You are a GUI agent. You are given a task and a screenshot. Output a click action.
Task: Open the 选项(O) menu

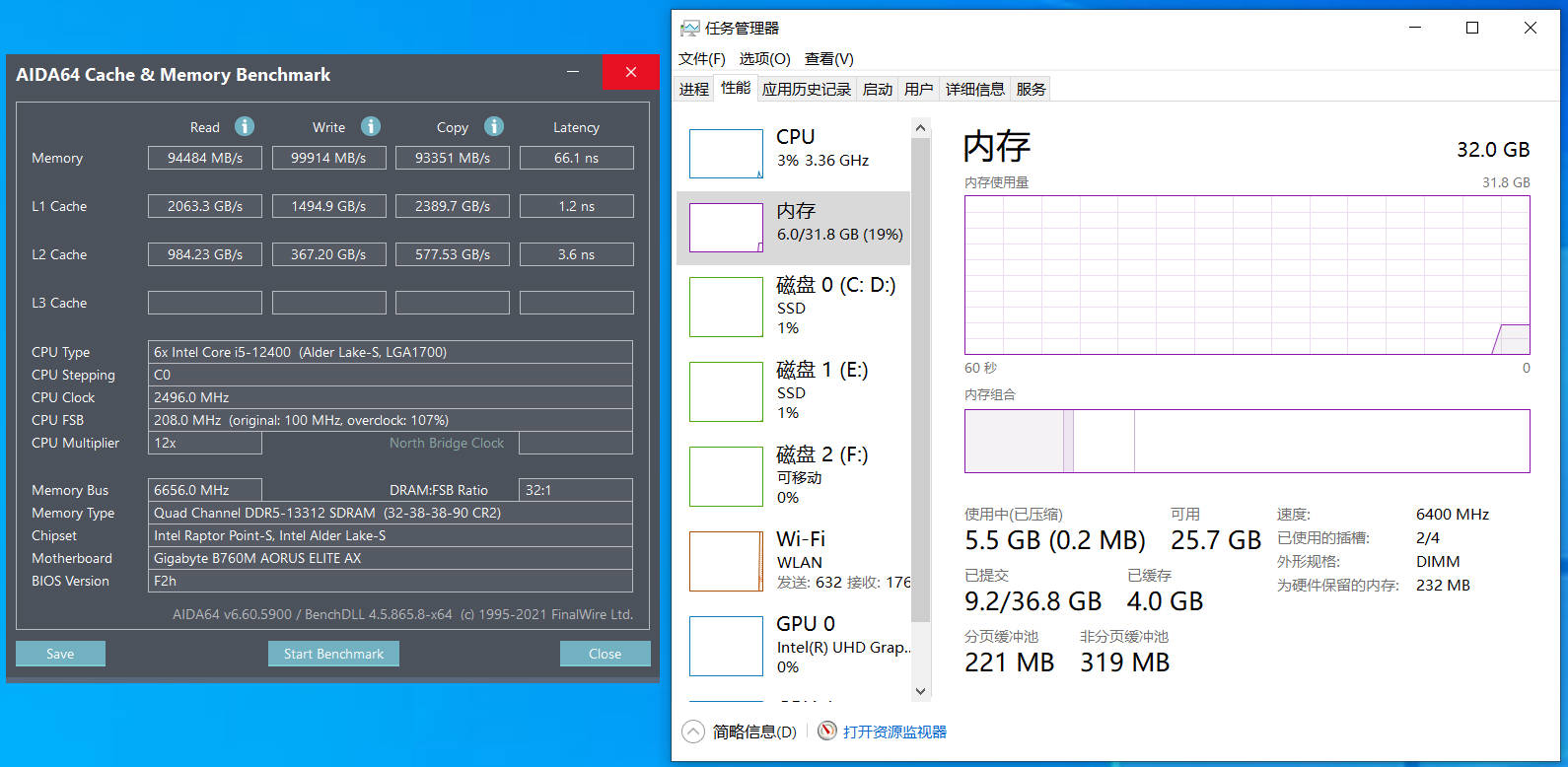pyautogui.click(x=765, y=59)
